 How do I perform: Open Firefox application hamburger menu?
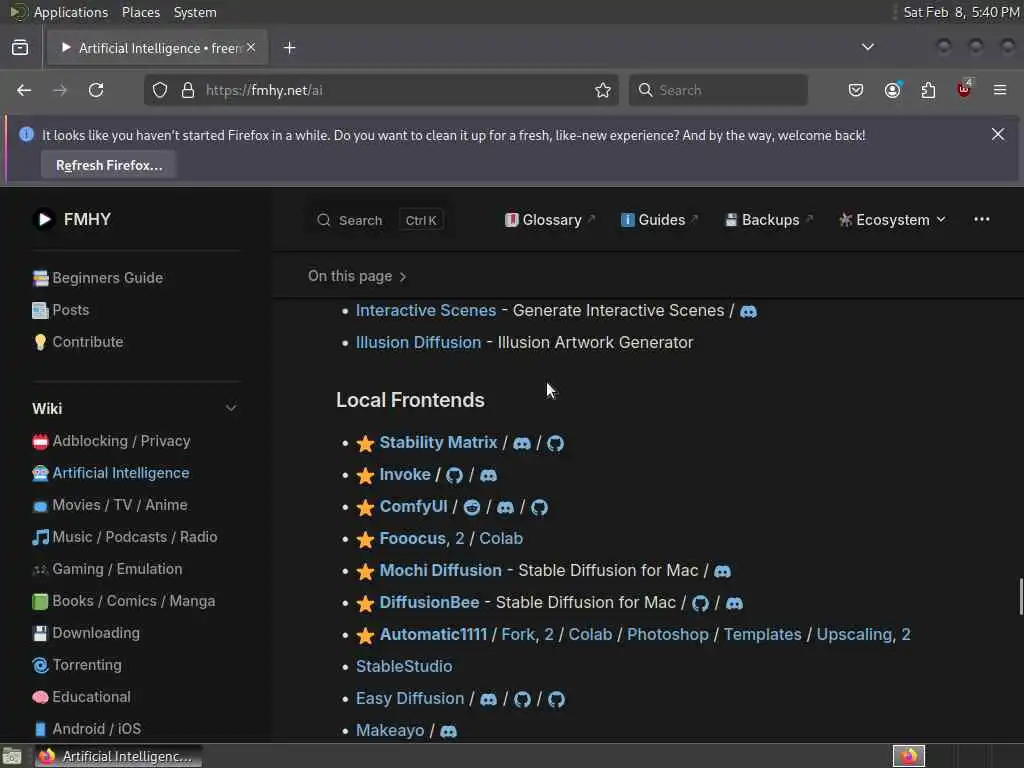[1000, 90]
